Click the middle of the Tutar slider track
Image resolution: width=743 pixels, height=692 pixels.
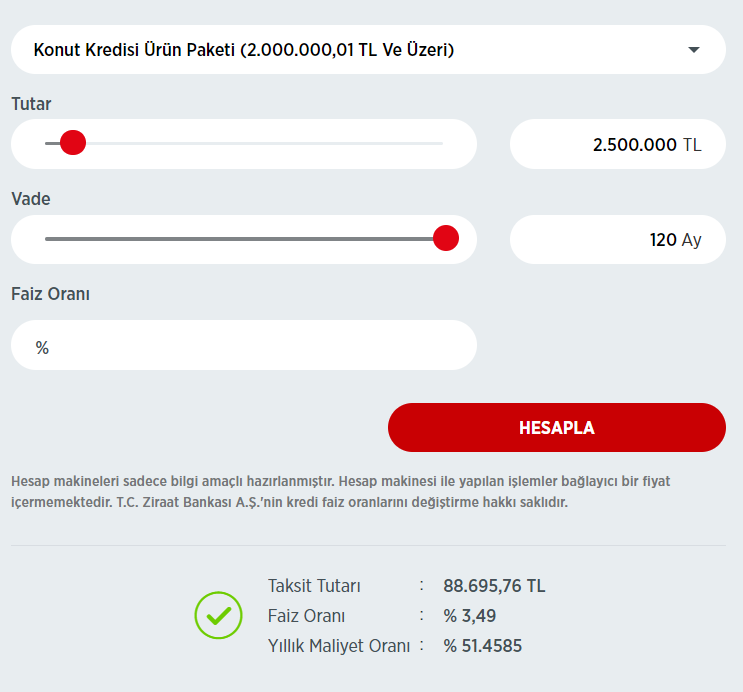click(244, 143)
